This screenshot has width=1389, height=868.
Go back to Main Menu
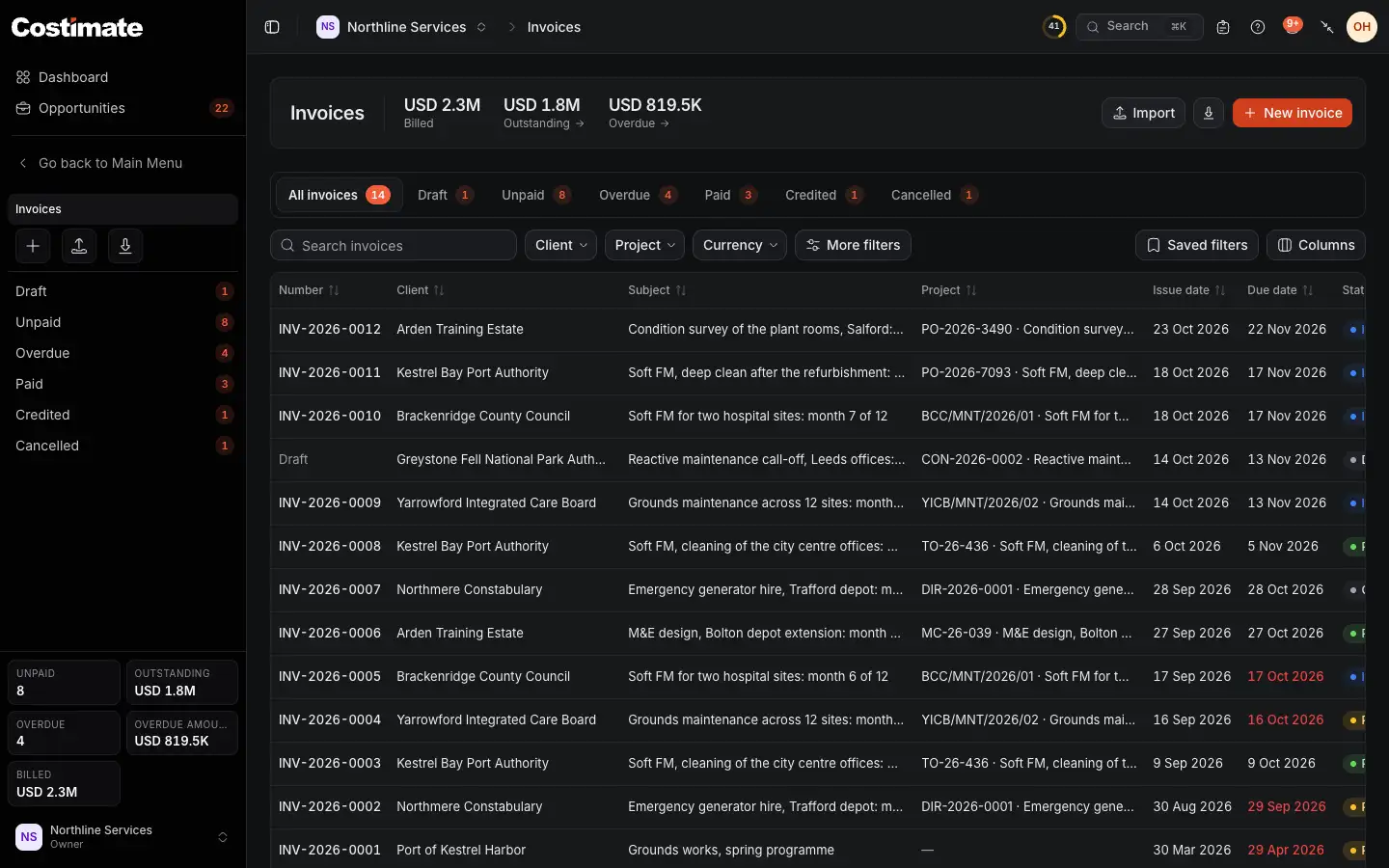(123, 163)
